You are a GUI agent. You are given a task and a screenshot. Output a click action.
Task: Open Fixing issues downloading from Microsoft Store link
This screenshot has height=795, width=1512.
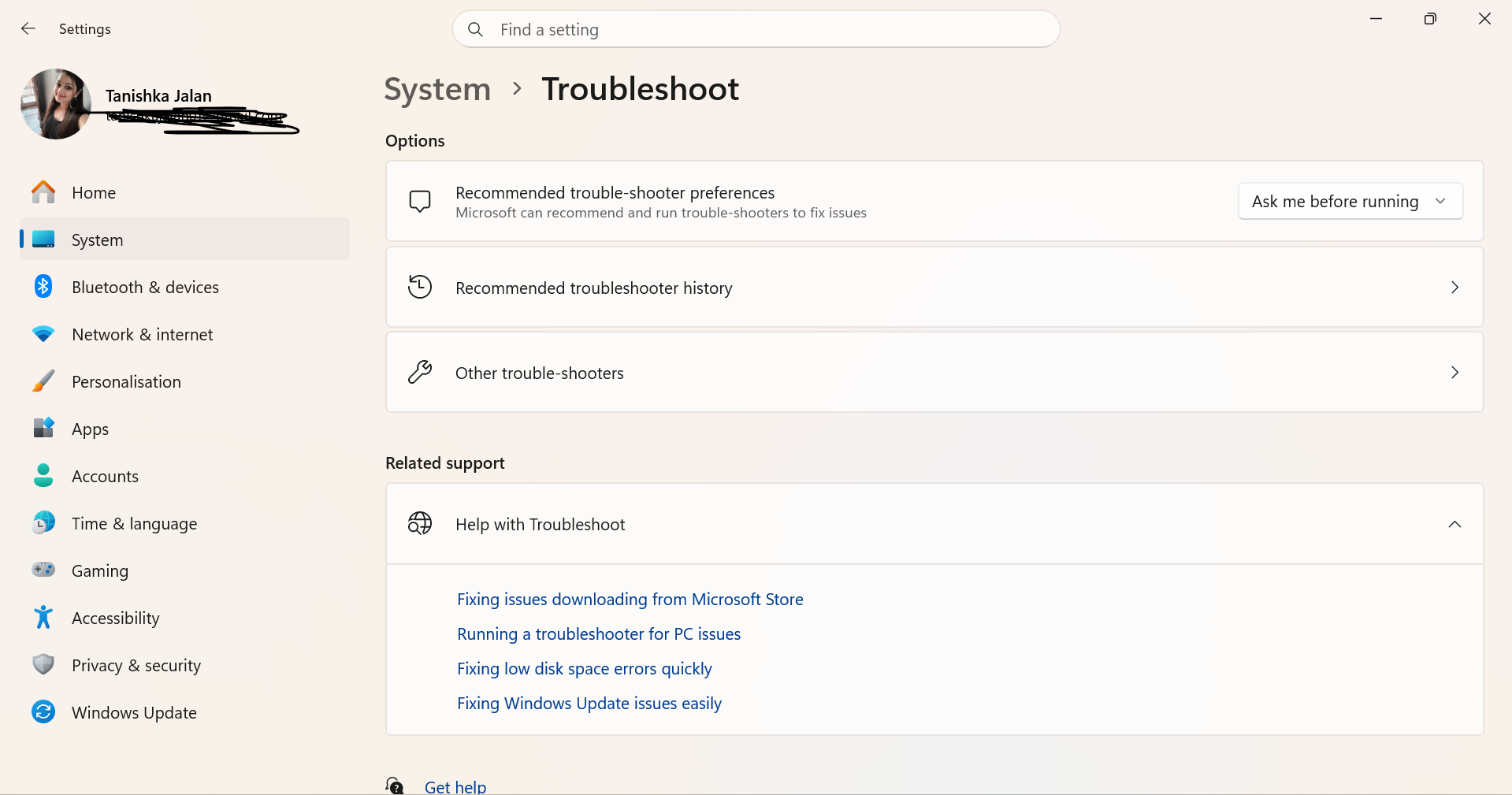[x=630, y=600]
